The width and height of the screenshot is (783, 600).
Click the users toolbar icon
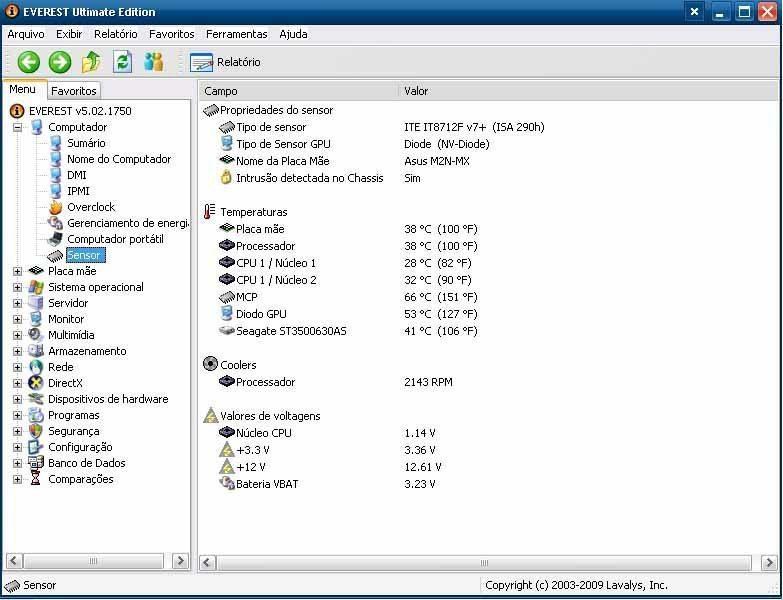click(153, 62)
